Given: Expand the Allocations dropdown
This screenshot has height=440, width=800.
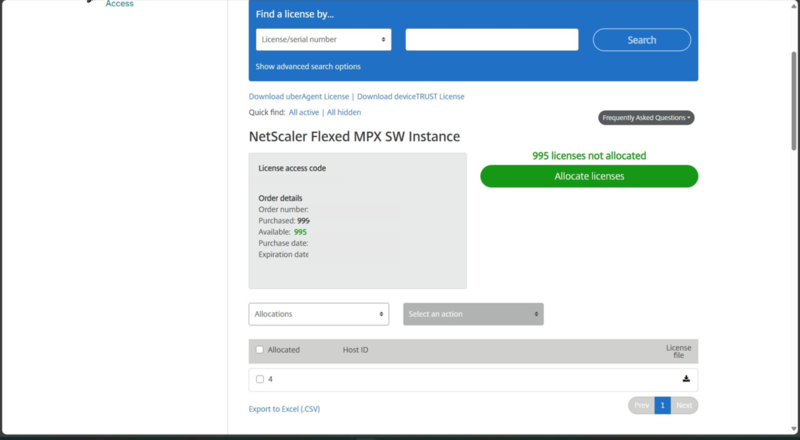Looking at the screenshot, I should (319, 314).
